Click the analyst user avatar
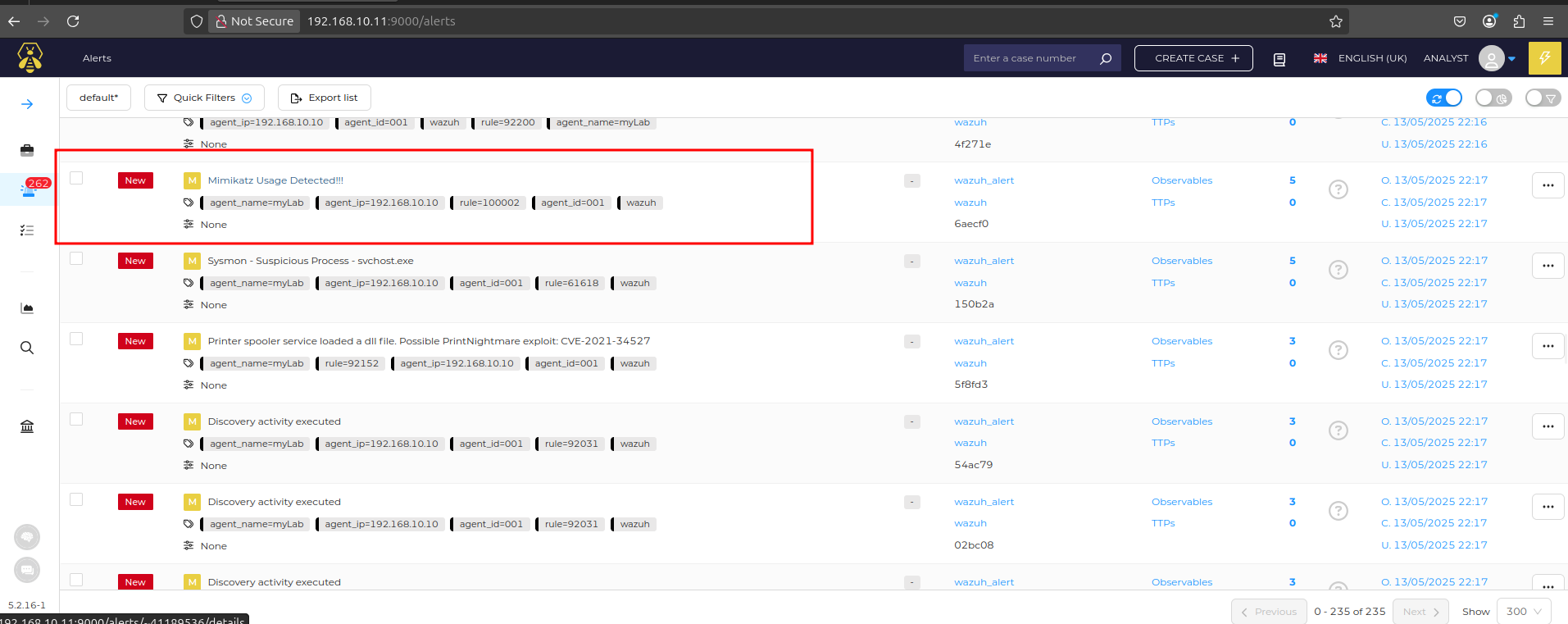Viewport: 1568px width, 624px height. [x=1492, y=58]
